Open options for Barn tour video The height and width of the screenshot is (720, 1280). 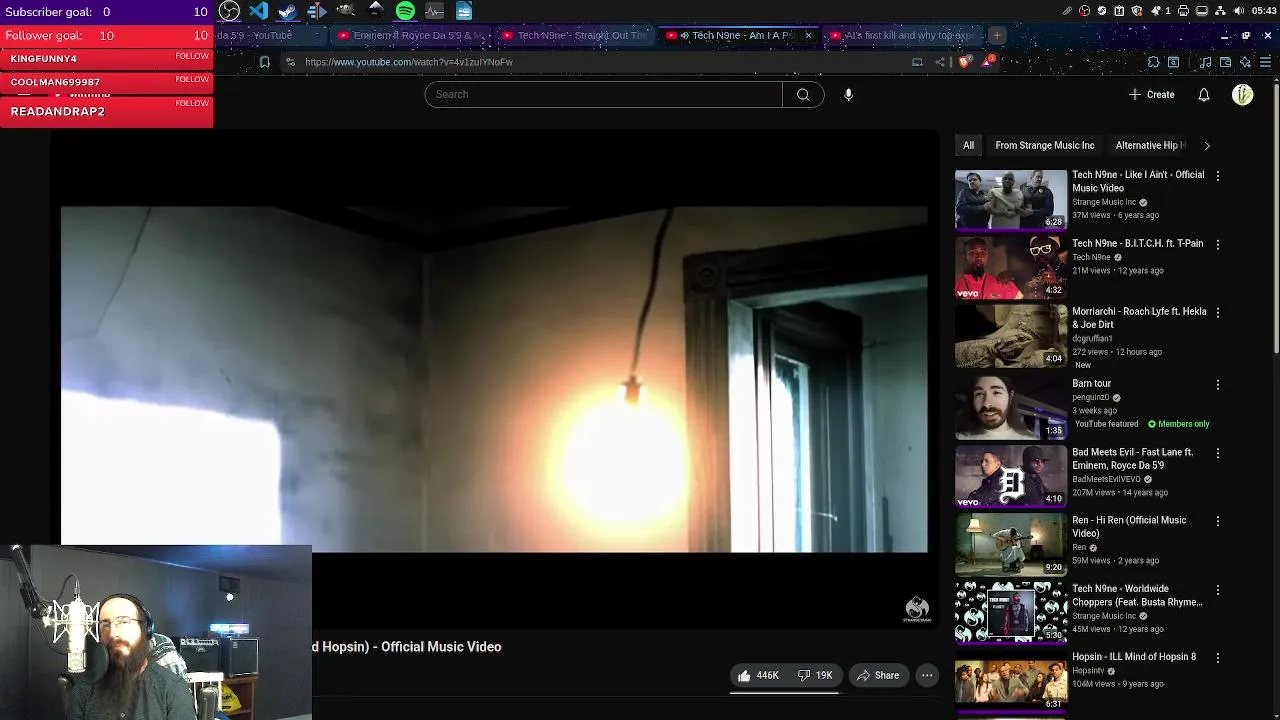(1217, 384)
